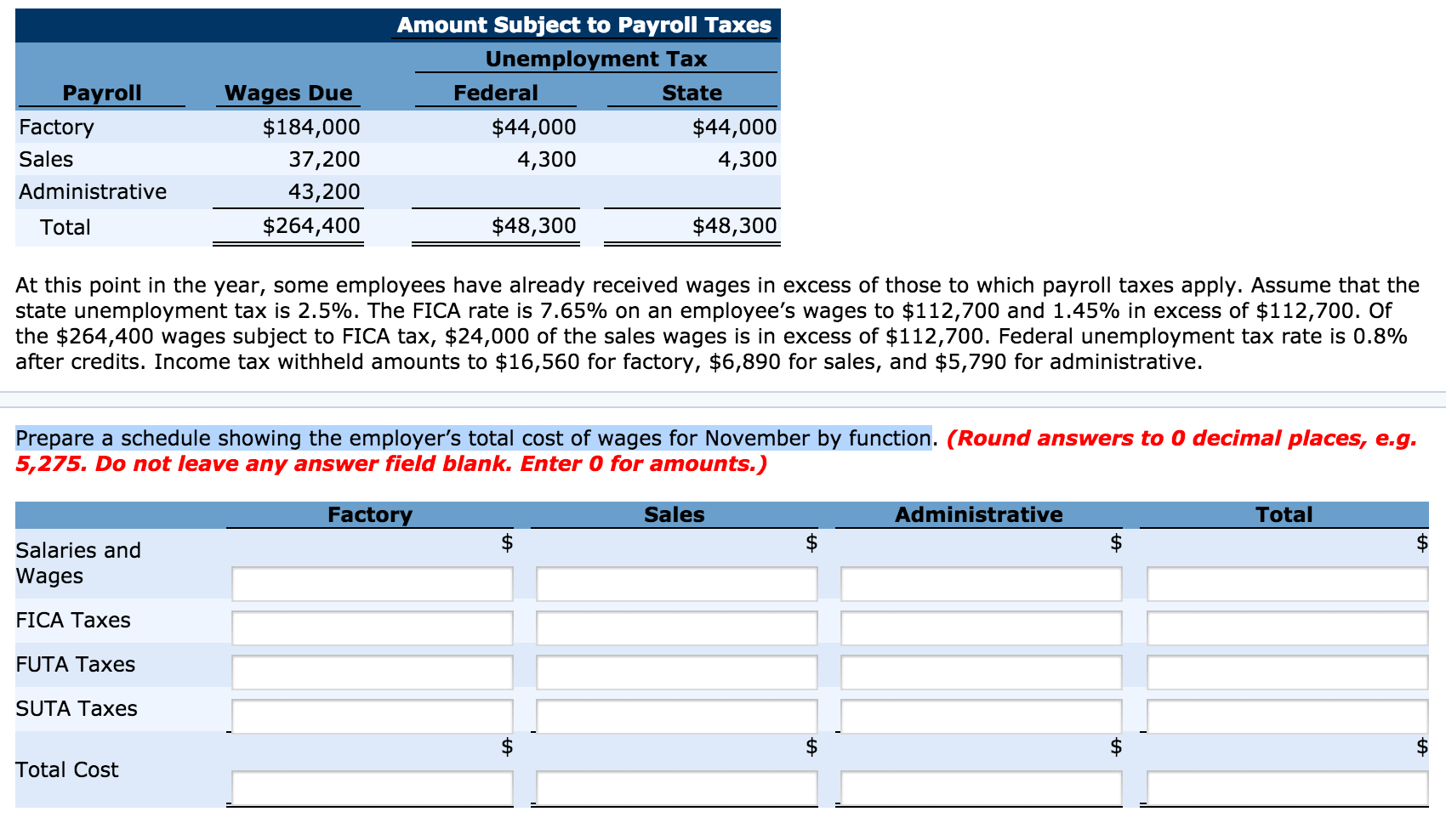Click the Federal column header
Screen dimensions: 1446x840
tap(496, 94)
